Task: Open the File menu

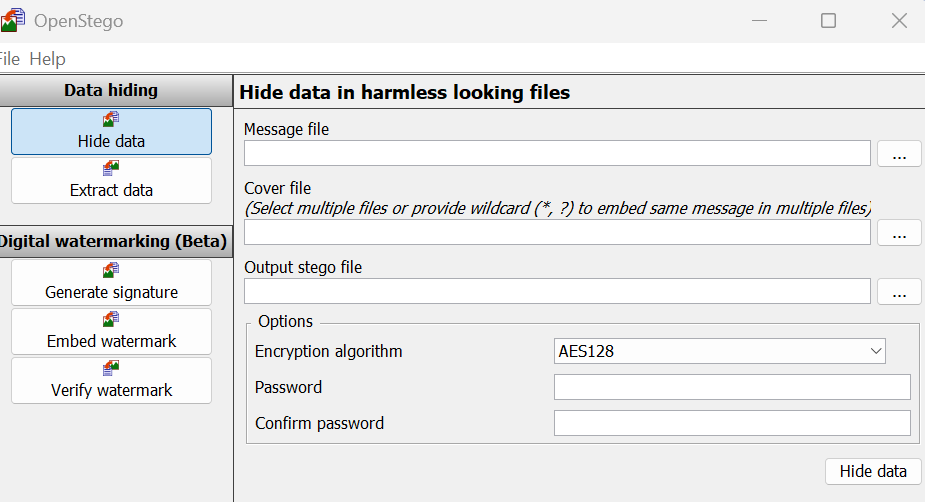Action: pos(9,59)
